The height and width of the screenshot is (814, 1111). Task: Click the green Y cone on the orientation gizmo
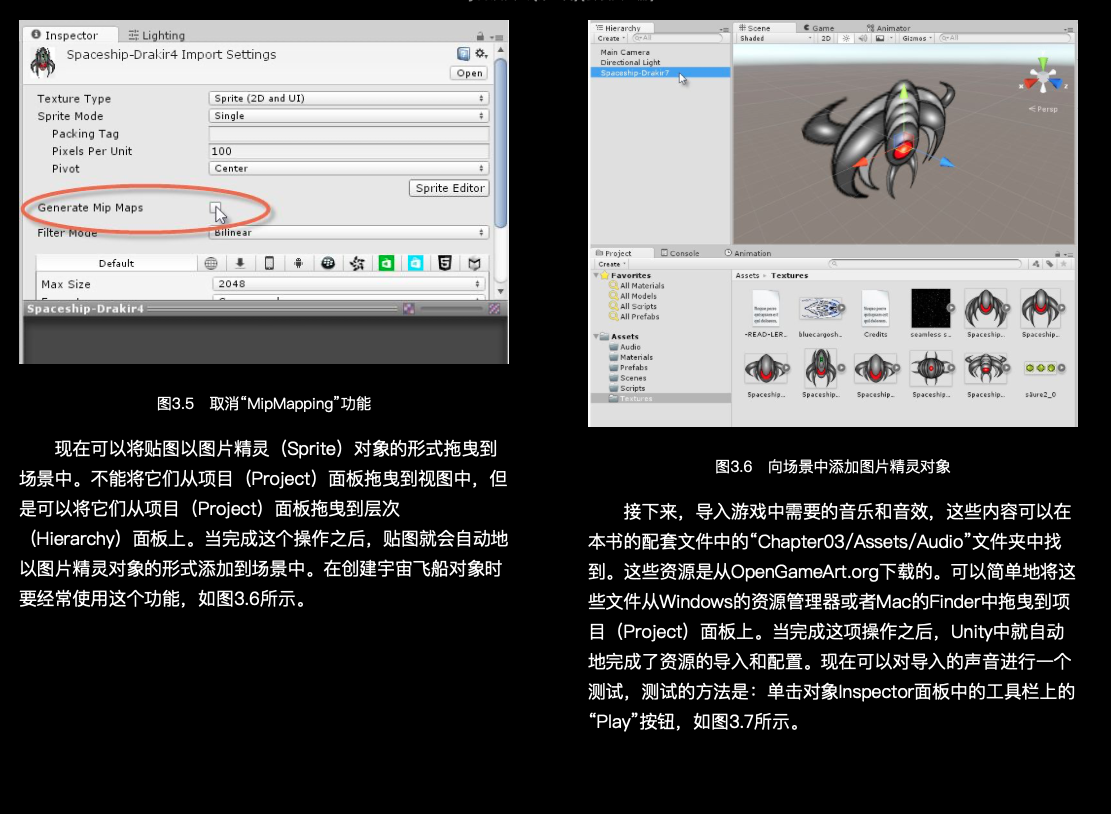1043,63
